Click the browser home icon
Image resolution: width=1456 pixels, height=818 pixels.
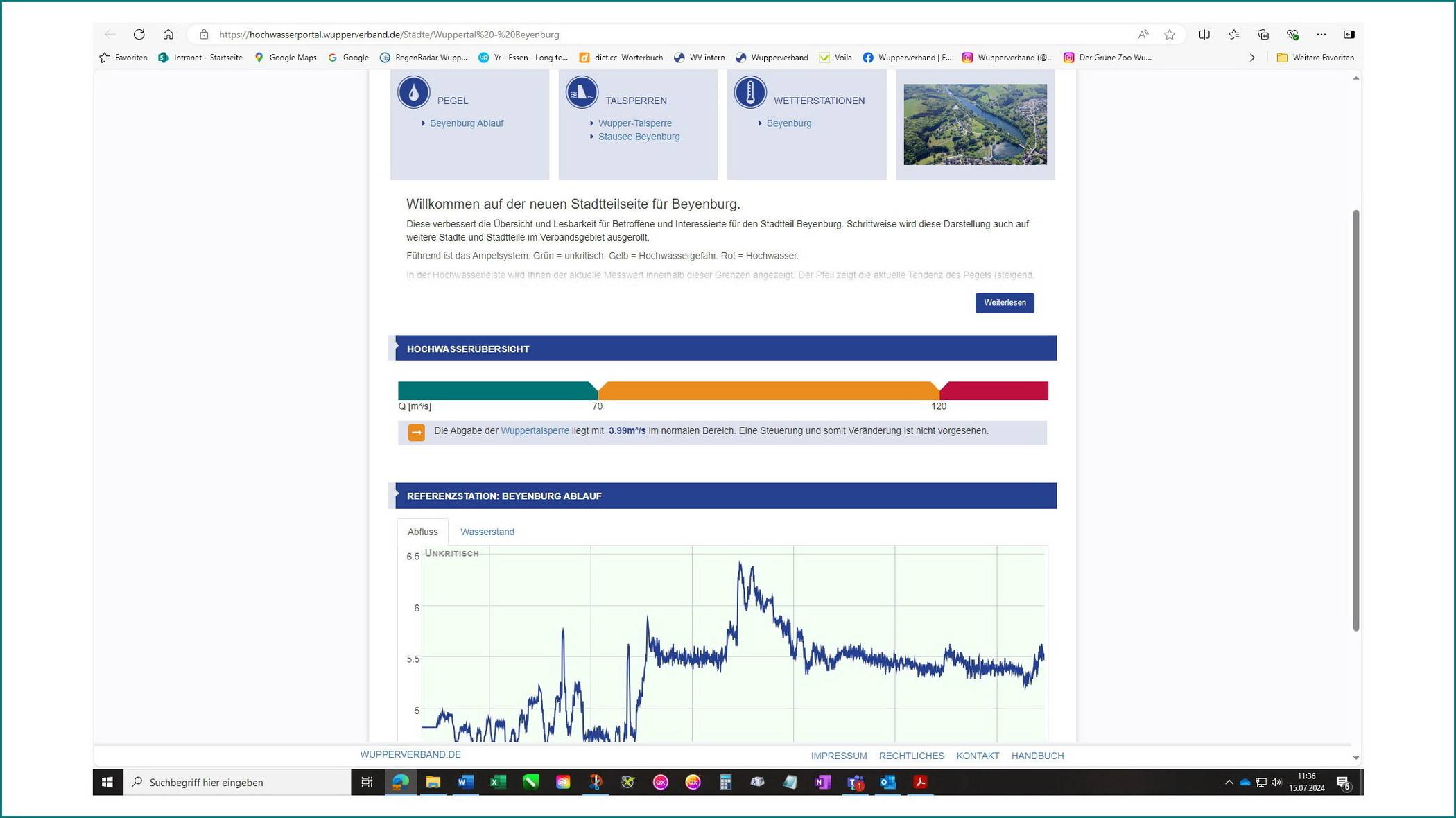(x=168, y=34)
